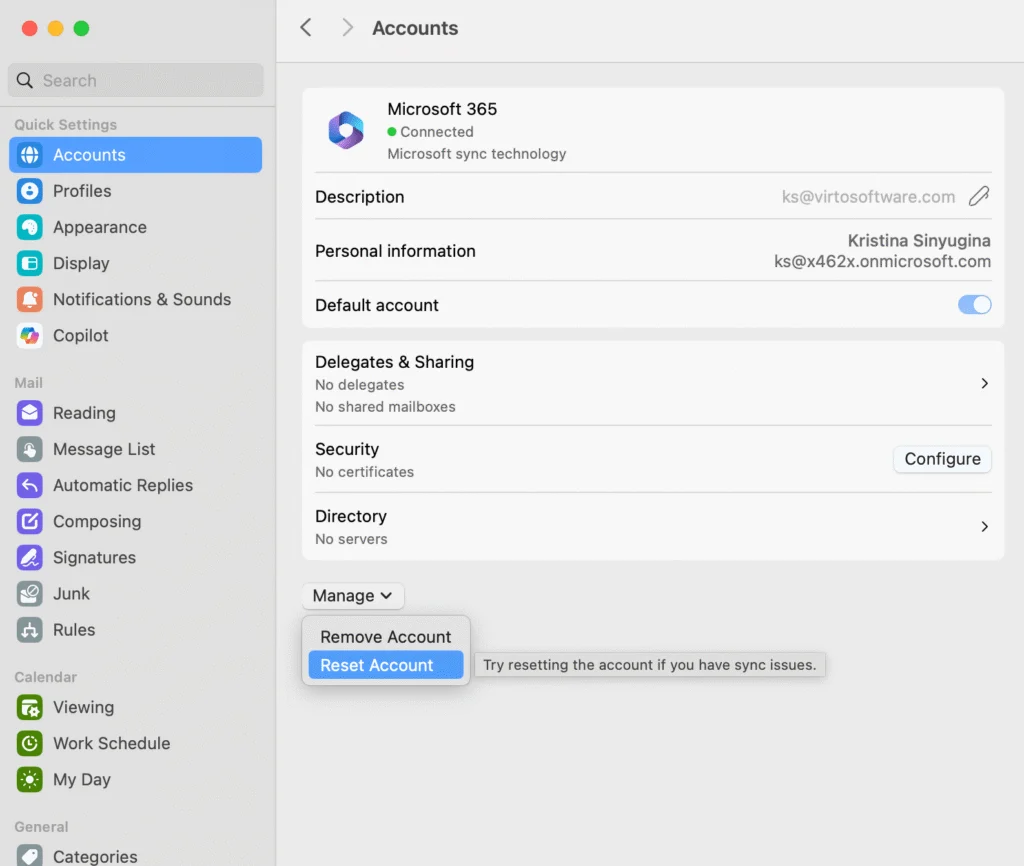Open Notifications & Sounds bell icon

[29, 299]
